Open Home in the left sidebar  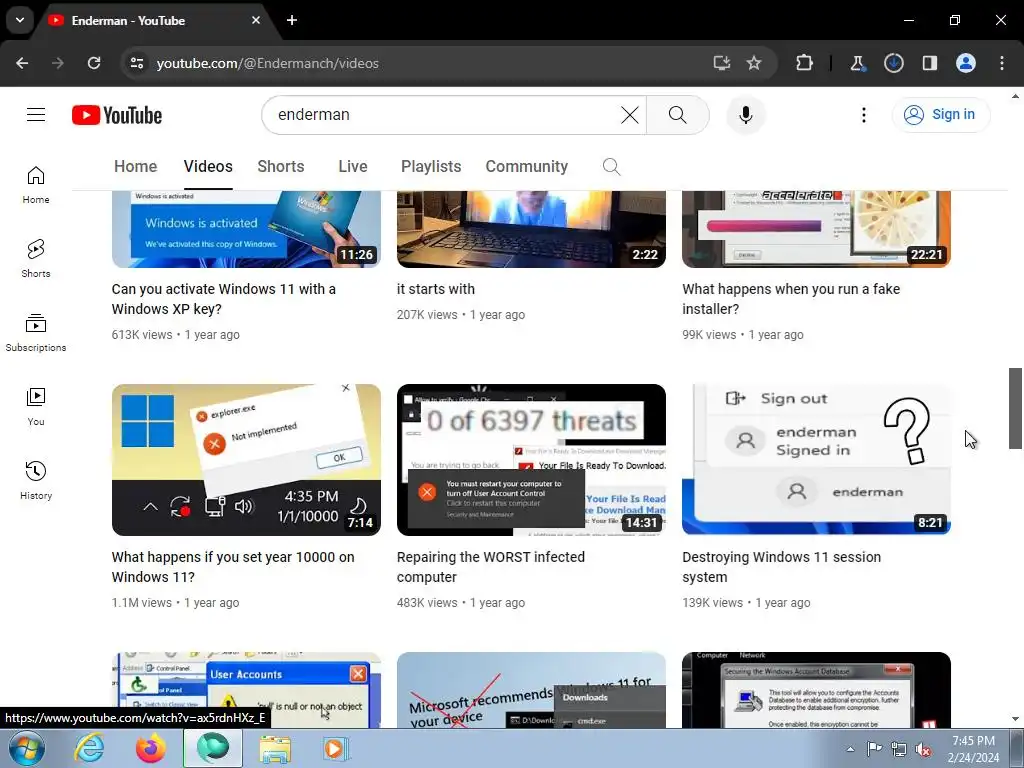click(36, 185)
